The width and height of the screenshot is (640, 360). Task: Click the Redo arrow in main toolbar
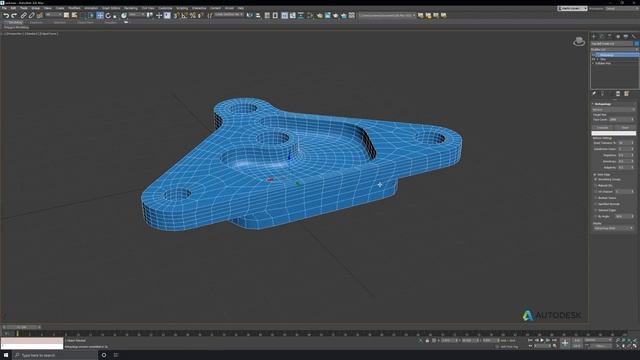tap(14, 16)
